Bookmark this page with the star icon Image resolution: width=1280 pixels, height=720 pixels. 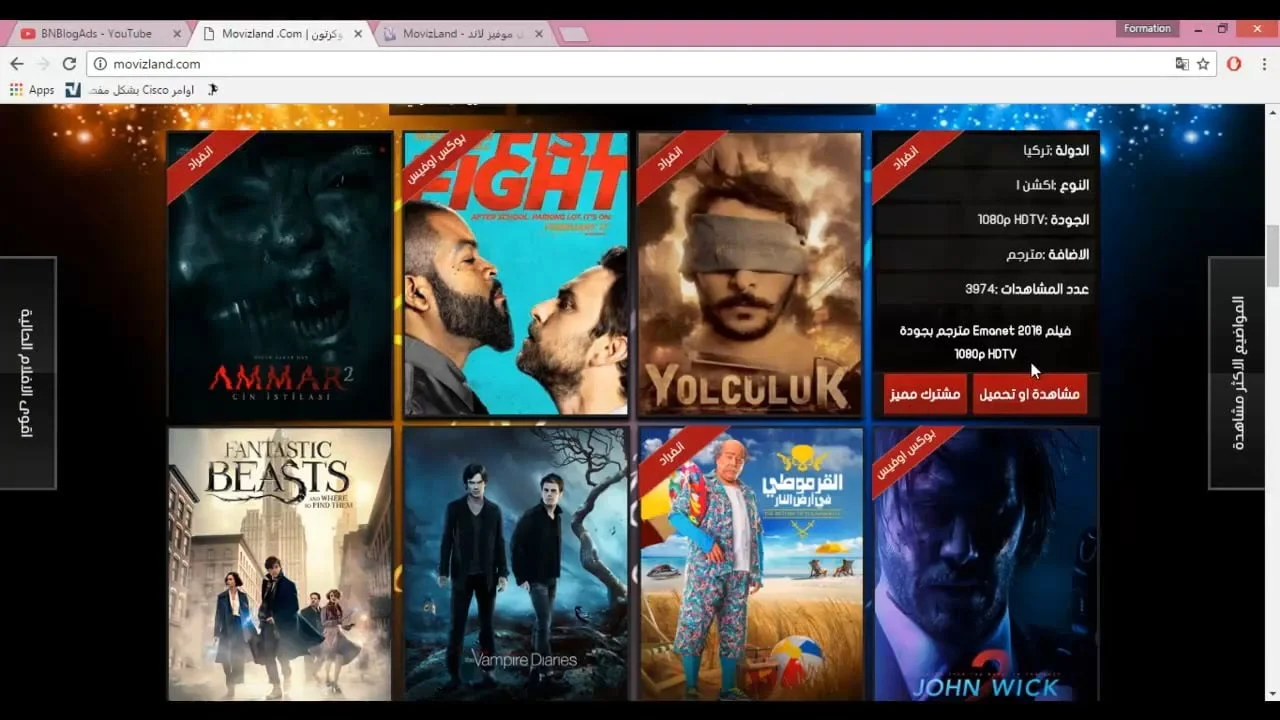pos(1203,63)
